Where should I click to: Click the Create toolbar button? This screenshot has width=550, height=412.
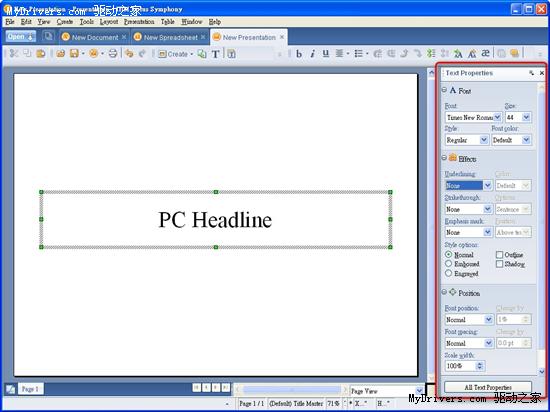coord(175,54)
